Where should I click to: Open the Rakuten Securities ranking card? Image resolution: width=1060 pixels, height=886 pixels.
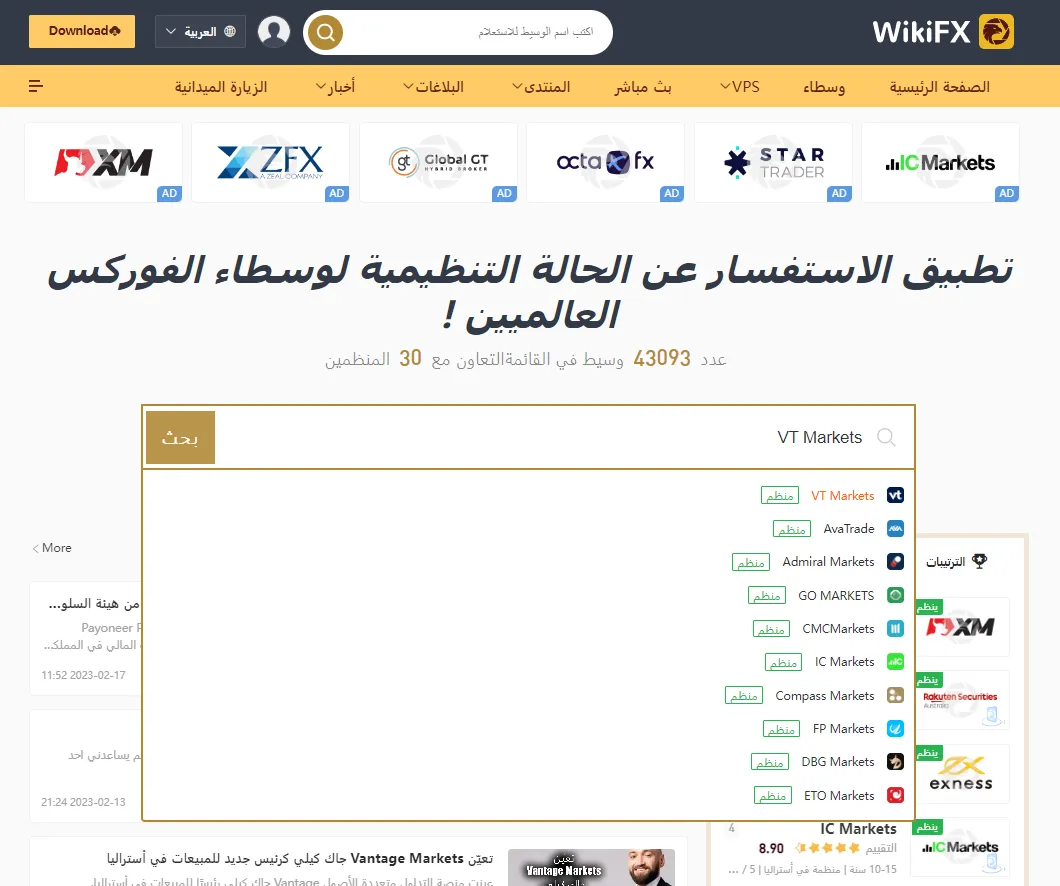click(961, 700)
